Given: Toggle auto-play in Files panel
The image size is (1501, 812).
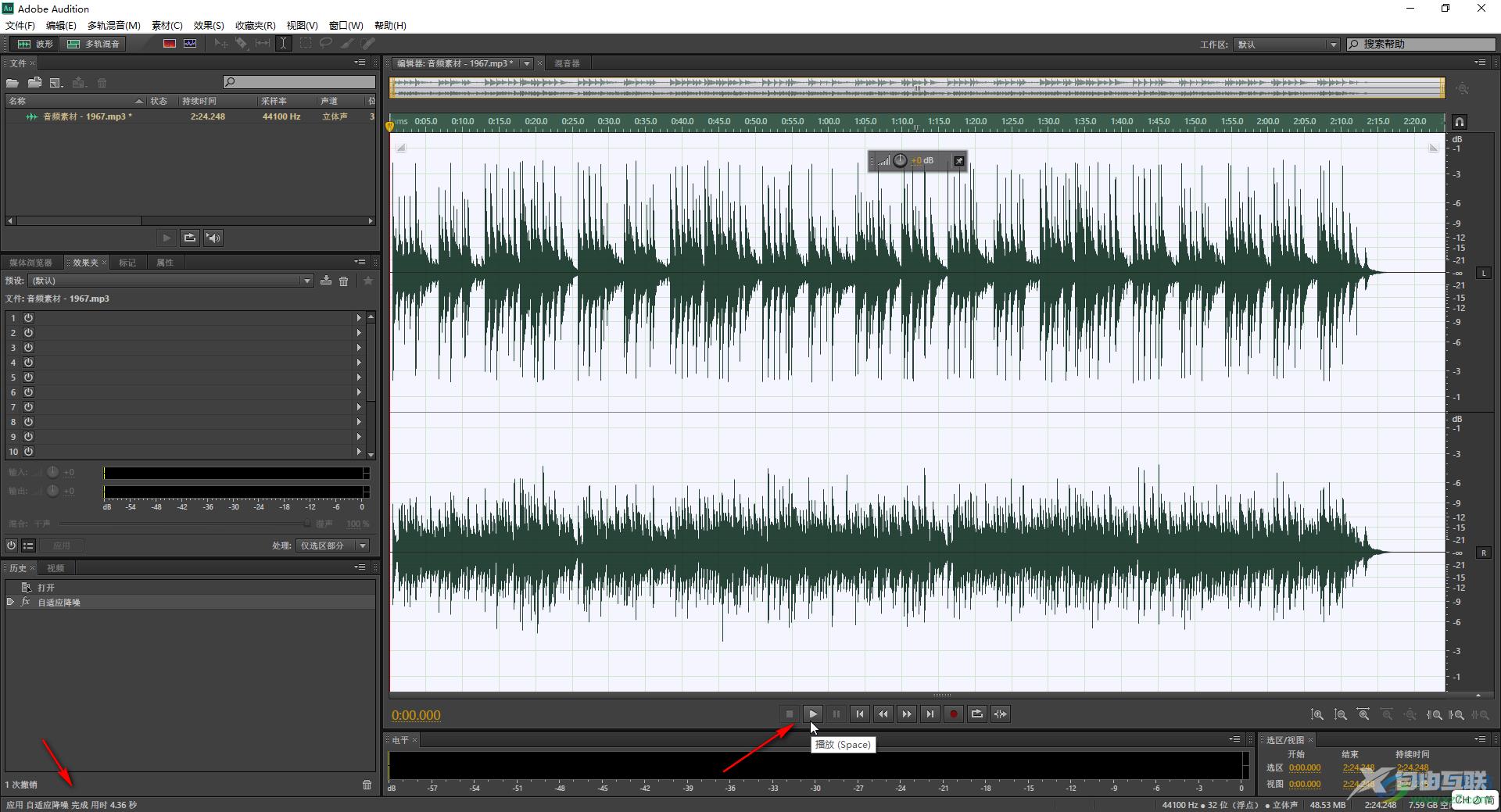Looking at the screenshot, I should 213,238.
